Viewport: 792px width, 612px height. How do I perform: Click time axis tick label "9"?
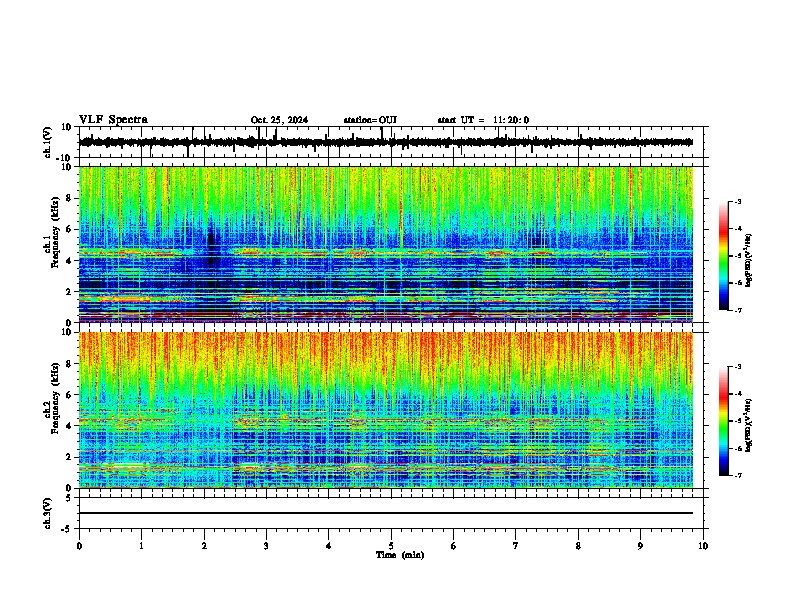point(640,546)
